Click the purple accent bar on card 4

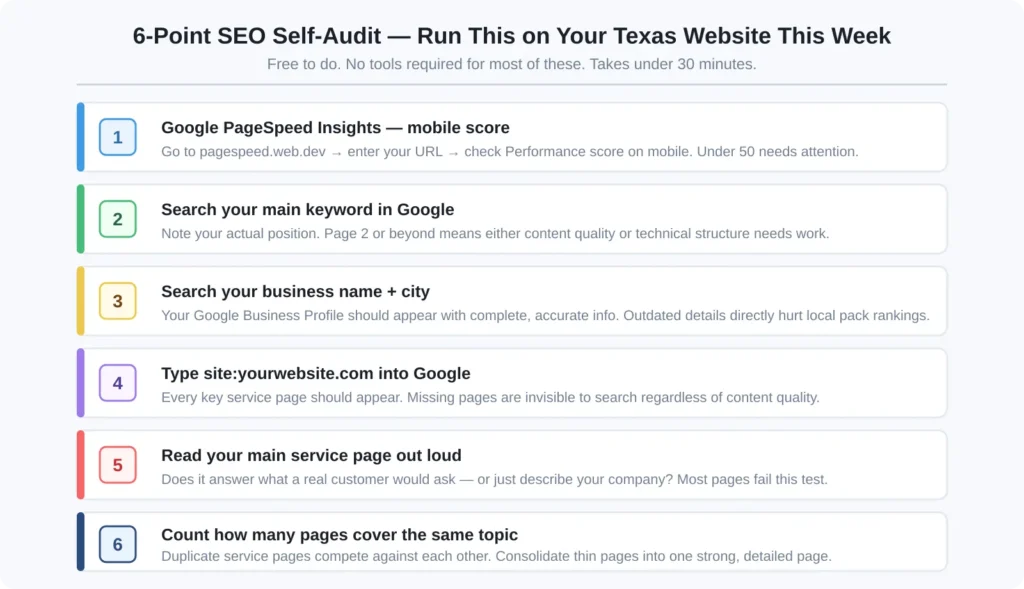(x=81, y=383)
